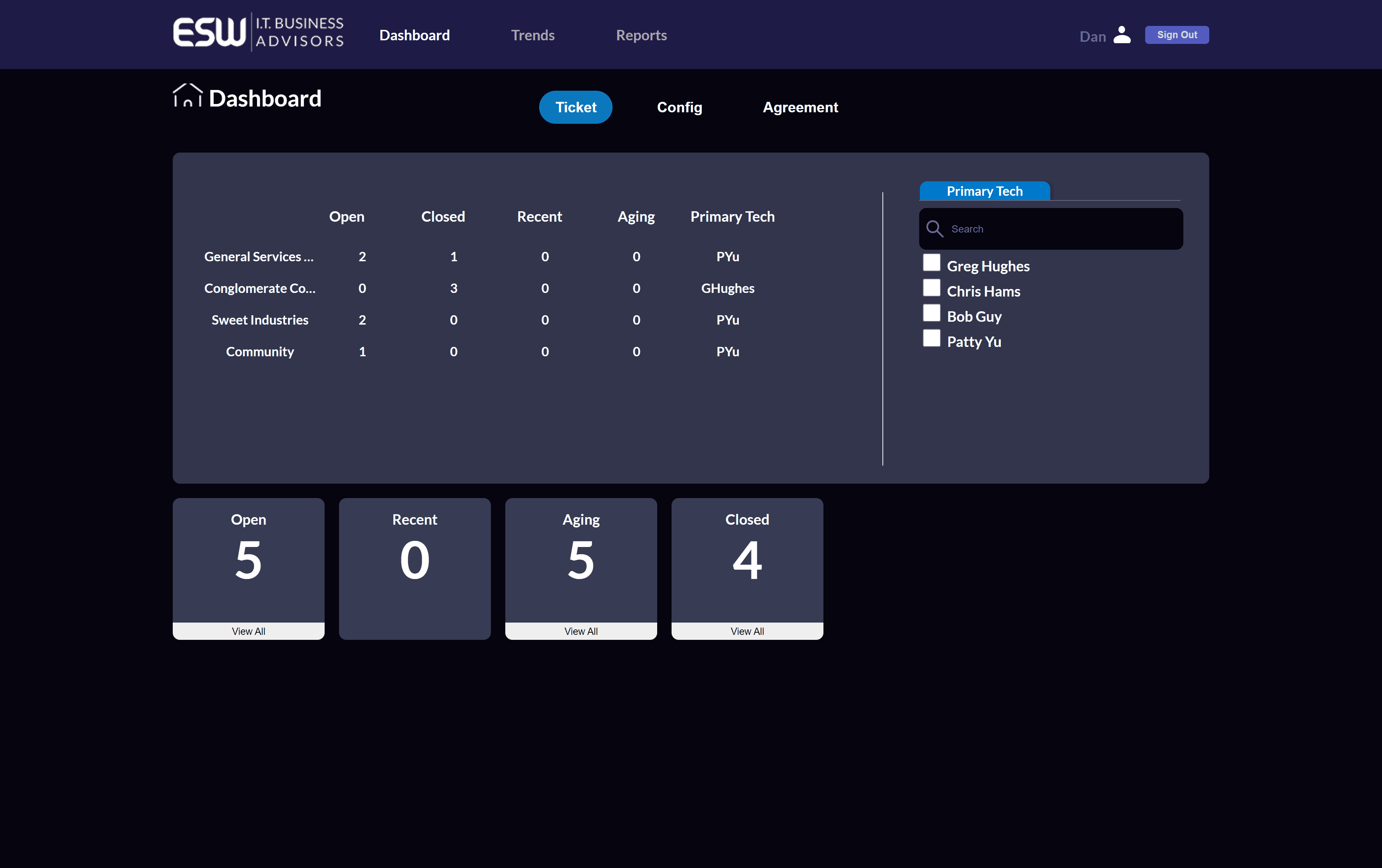Click Sign Out

pos(1176,35)
